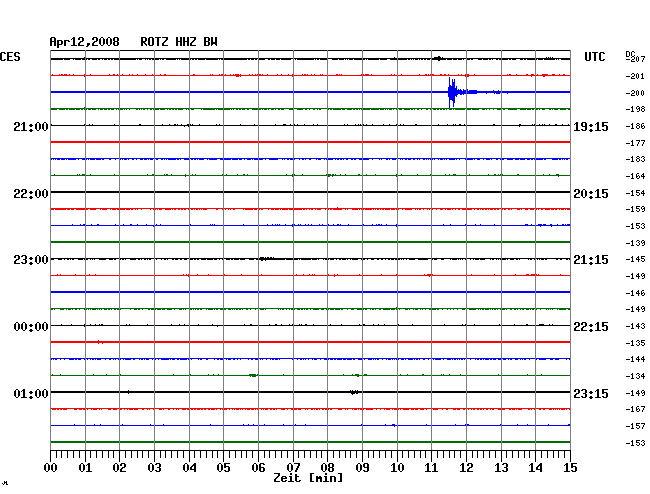Image resolution: width=650 pixels, height=494 pixels.
Task: Click the DC offset value -134
Action: tap(635, 376)
